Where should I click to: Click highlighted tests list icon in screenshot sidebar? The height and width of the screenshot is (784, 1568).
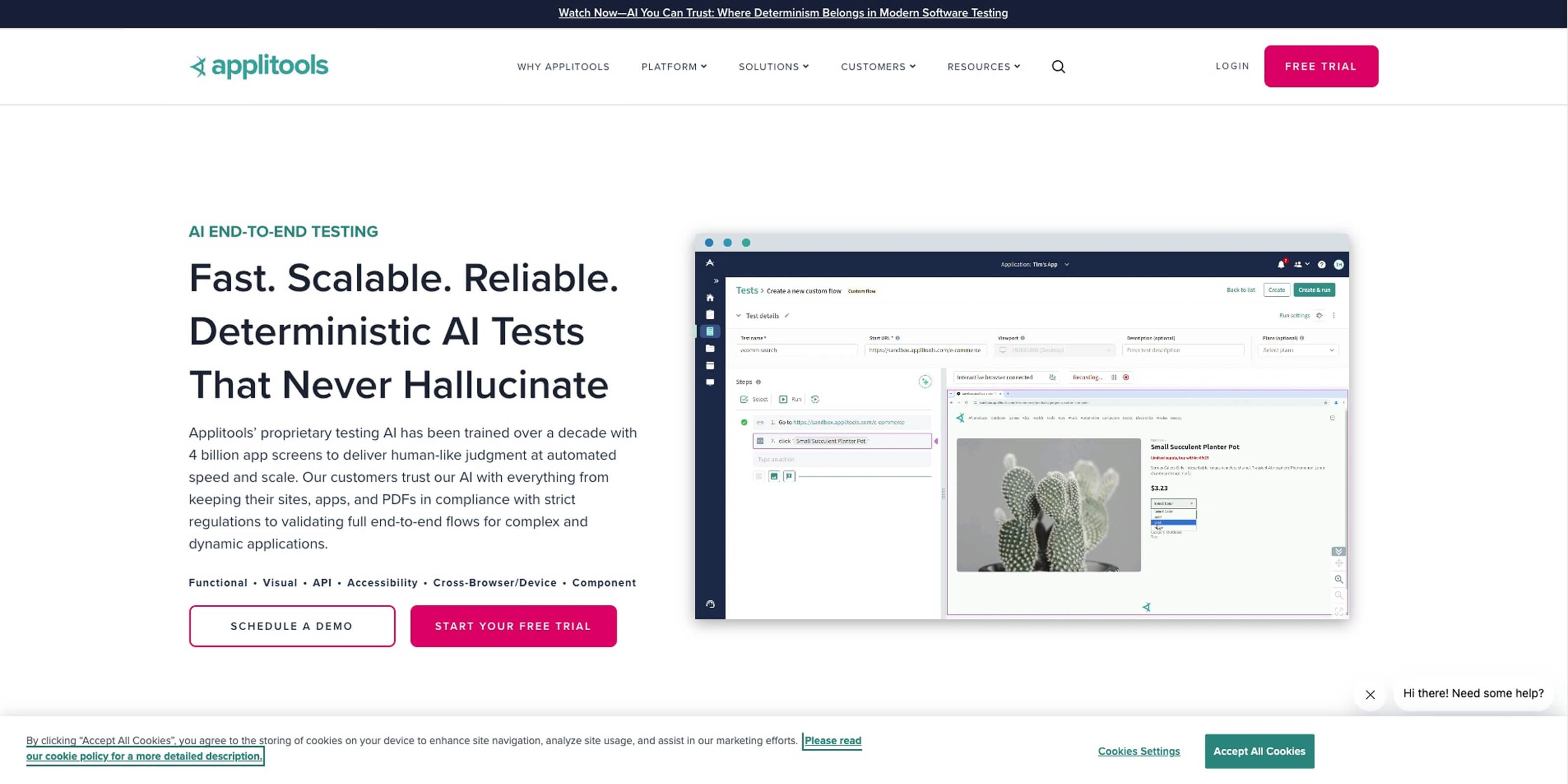tap(710, 332)
